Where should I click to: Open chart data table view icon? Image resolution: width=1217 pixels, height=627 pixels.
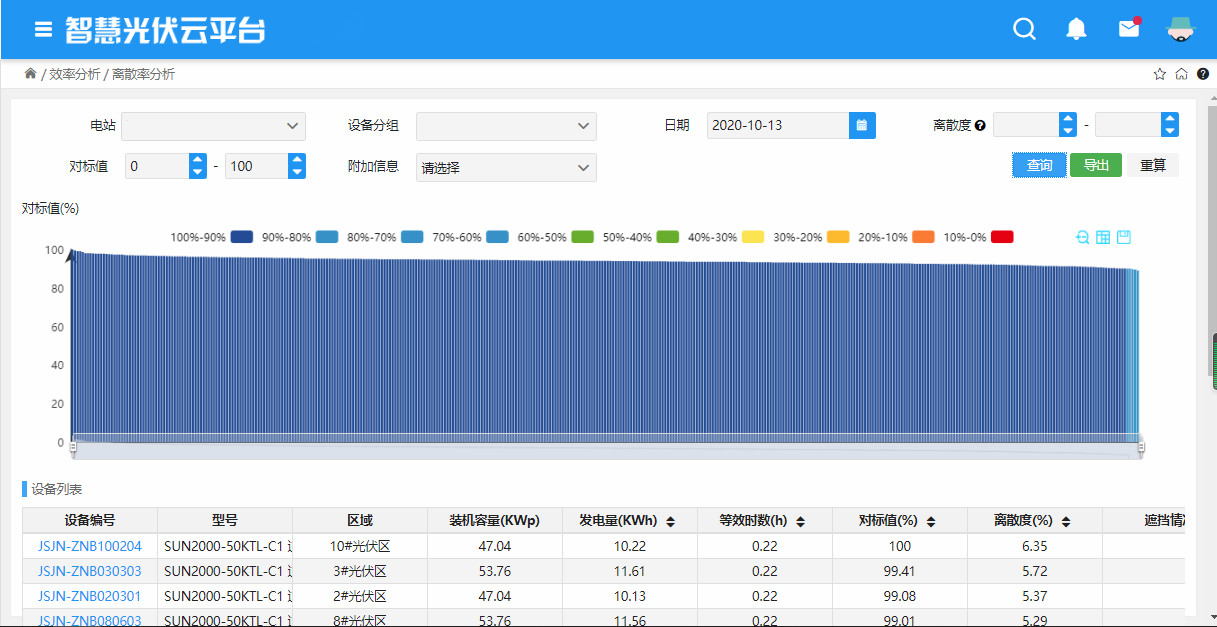click(1103, 237)
